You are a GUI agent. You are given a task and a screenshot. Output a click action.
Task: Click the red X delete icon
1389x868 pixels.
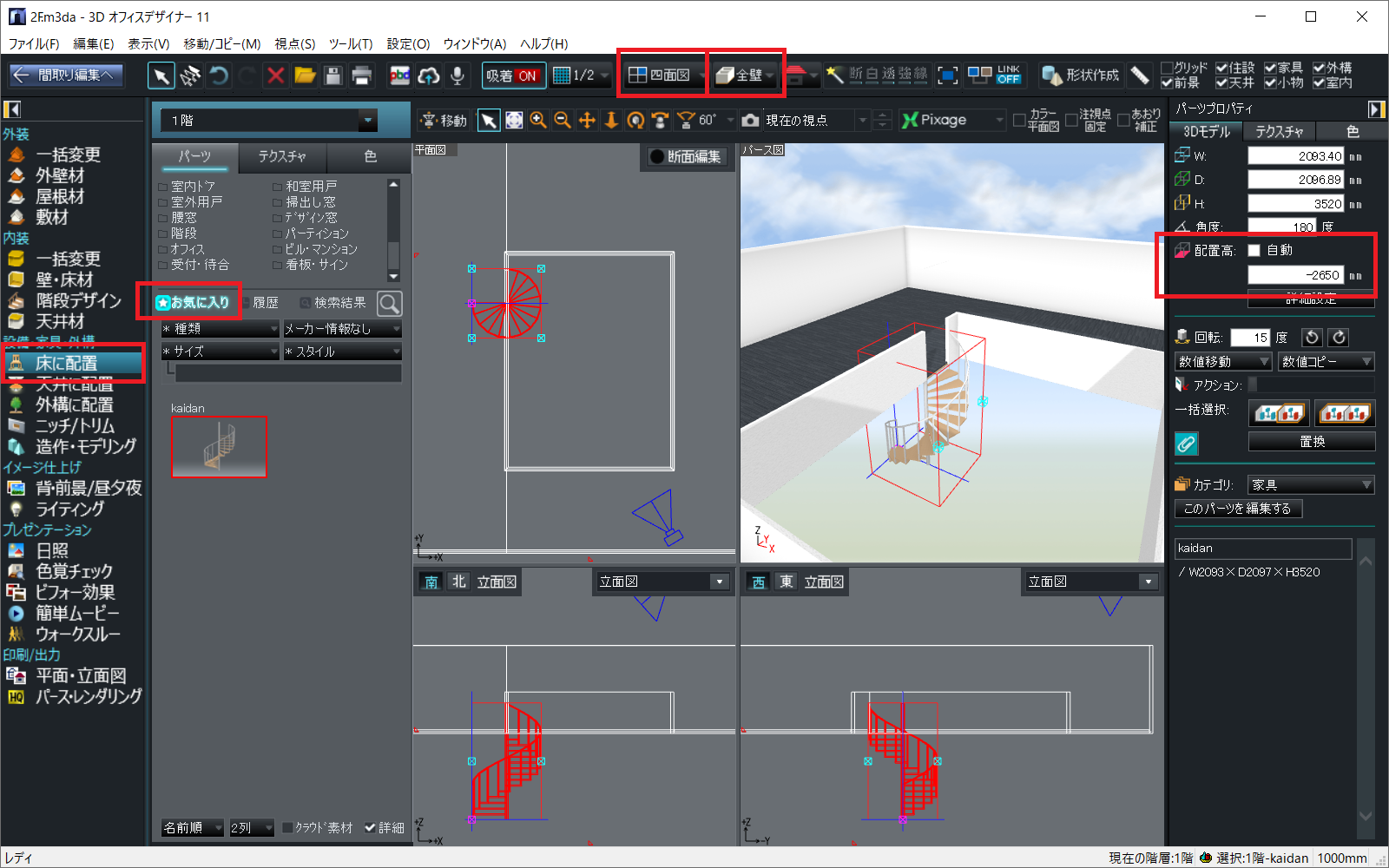click(275, 76)
